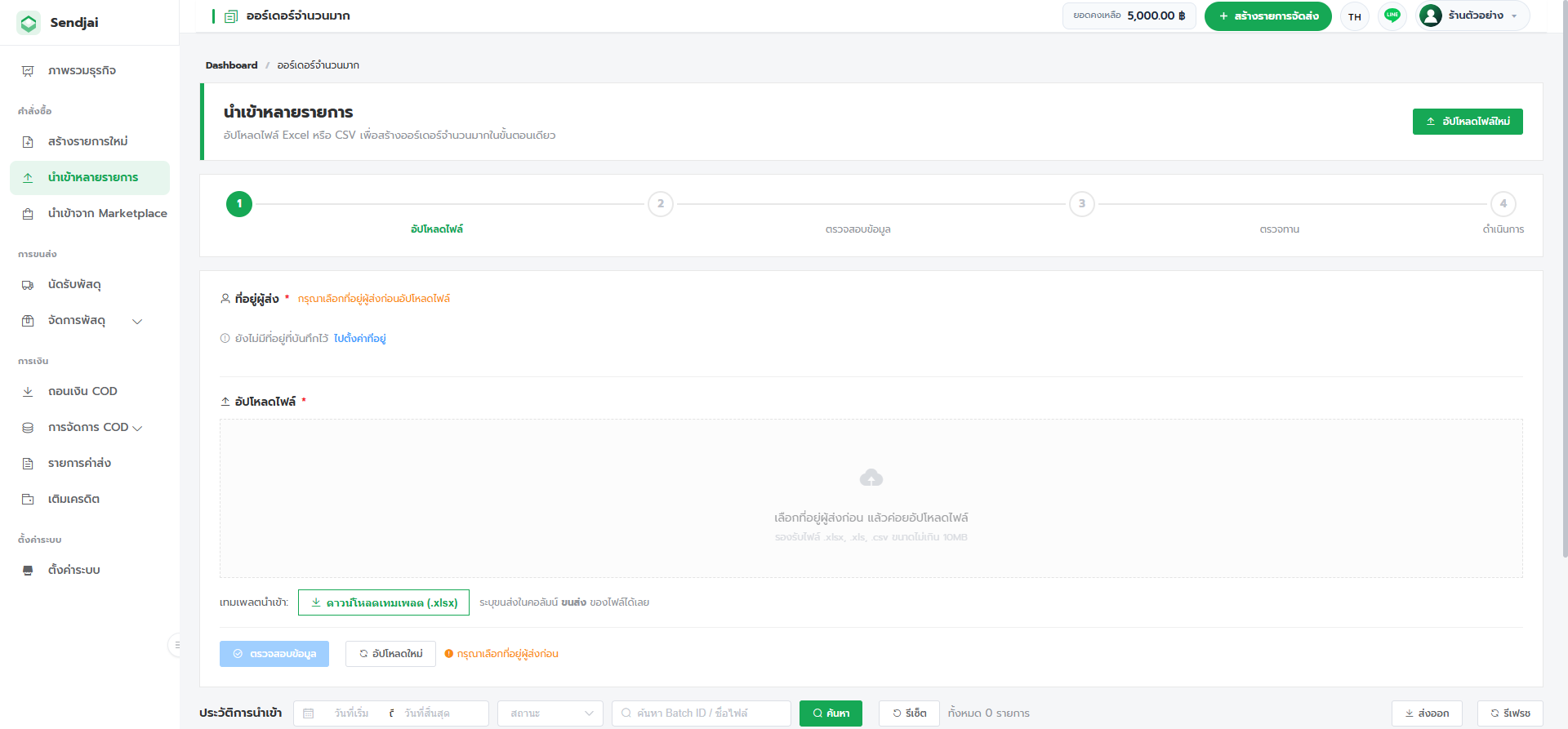Viewport: 1568px width, 729px height.
Task: Click the รีเซ็ต reset button
Action: [909, 713]
